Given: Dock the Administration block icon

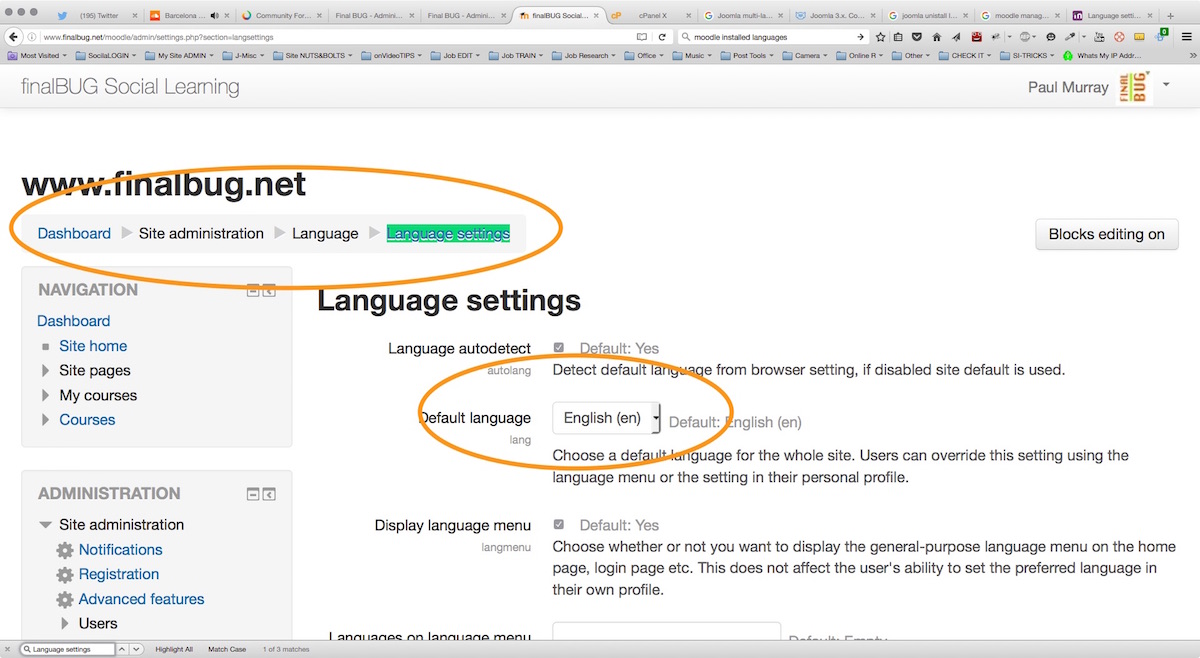Looking at the screenshot, I should (269, 494).
